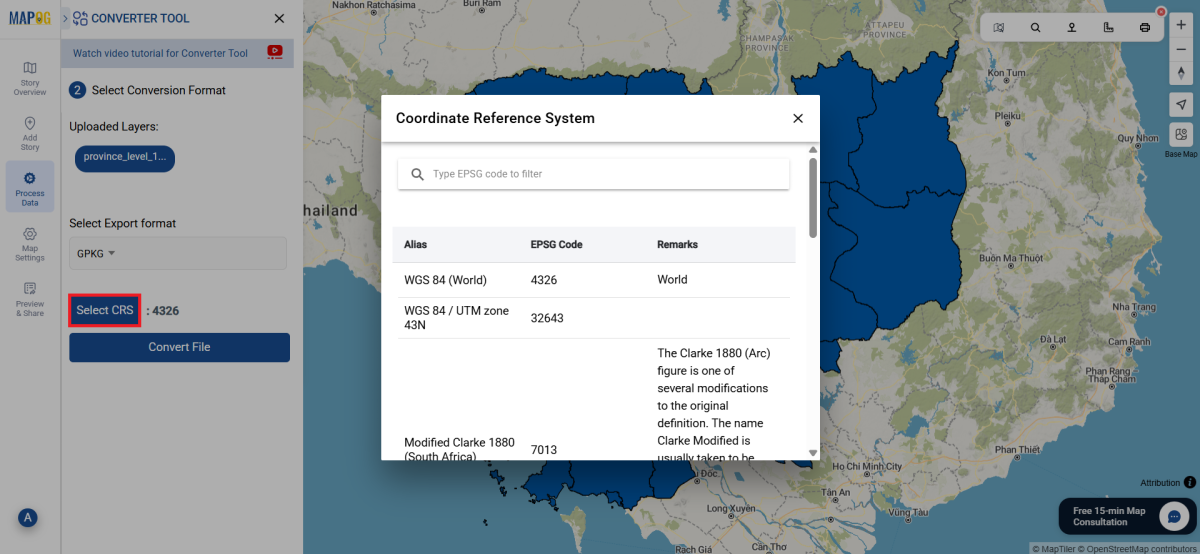Screen dimensions: 1200x554
Task: Click the Select CRS button
Action: click(105, 310)
